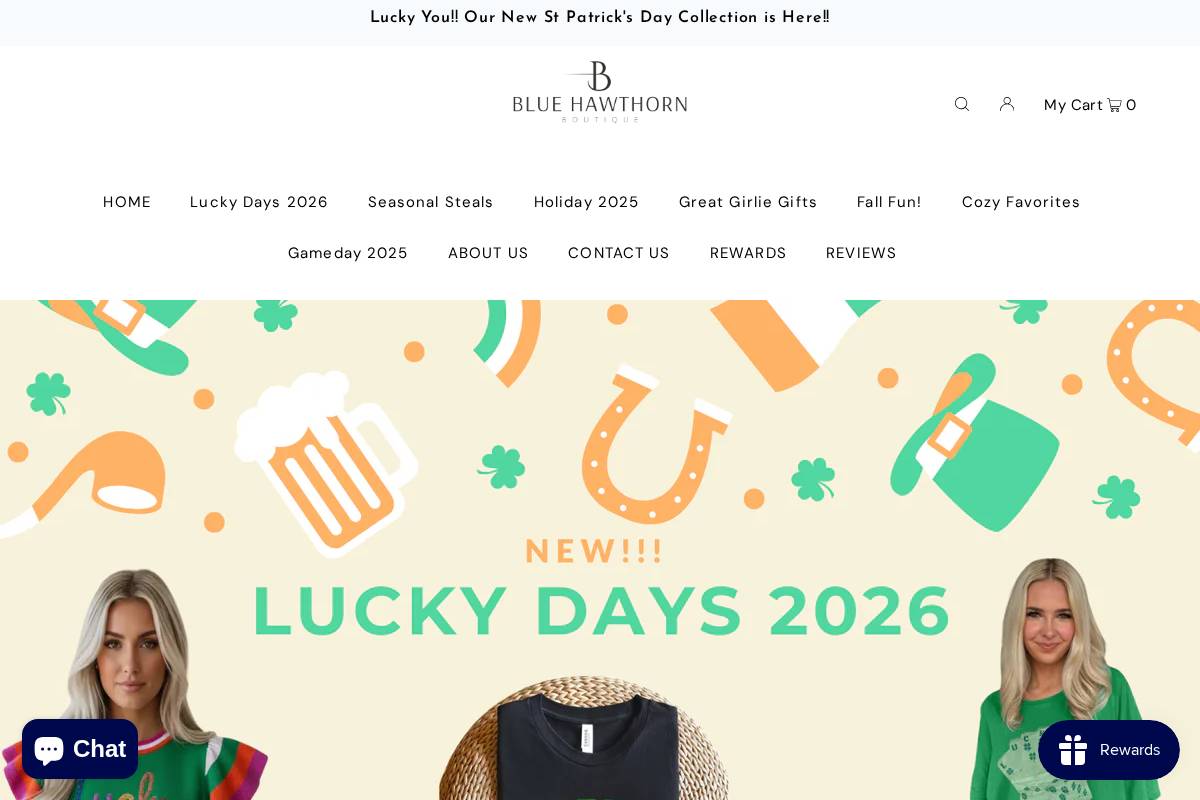Screen dimensions: 1200x800
Task: Open the Holiday 2025 menu item
Action: (x=586, y=202)
